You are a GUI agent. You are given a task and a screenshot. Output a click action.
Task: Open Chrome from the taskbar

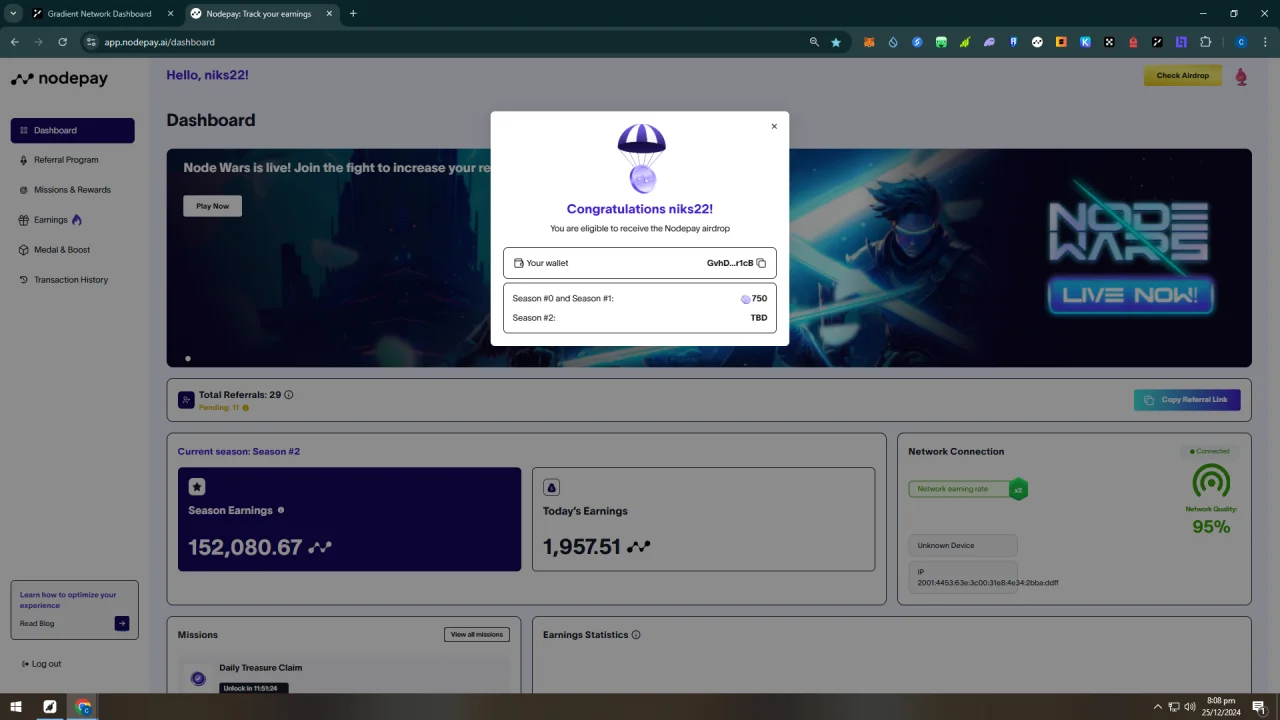[83, 707]
